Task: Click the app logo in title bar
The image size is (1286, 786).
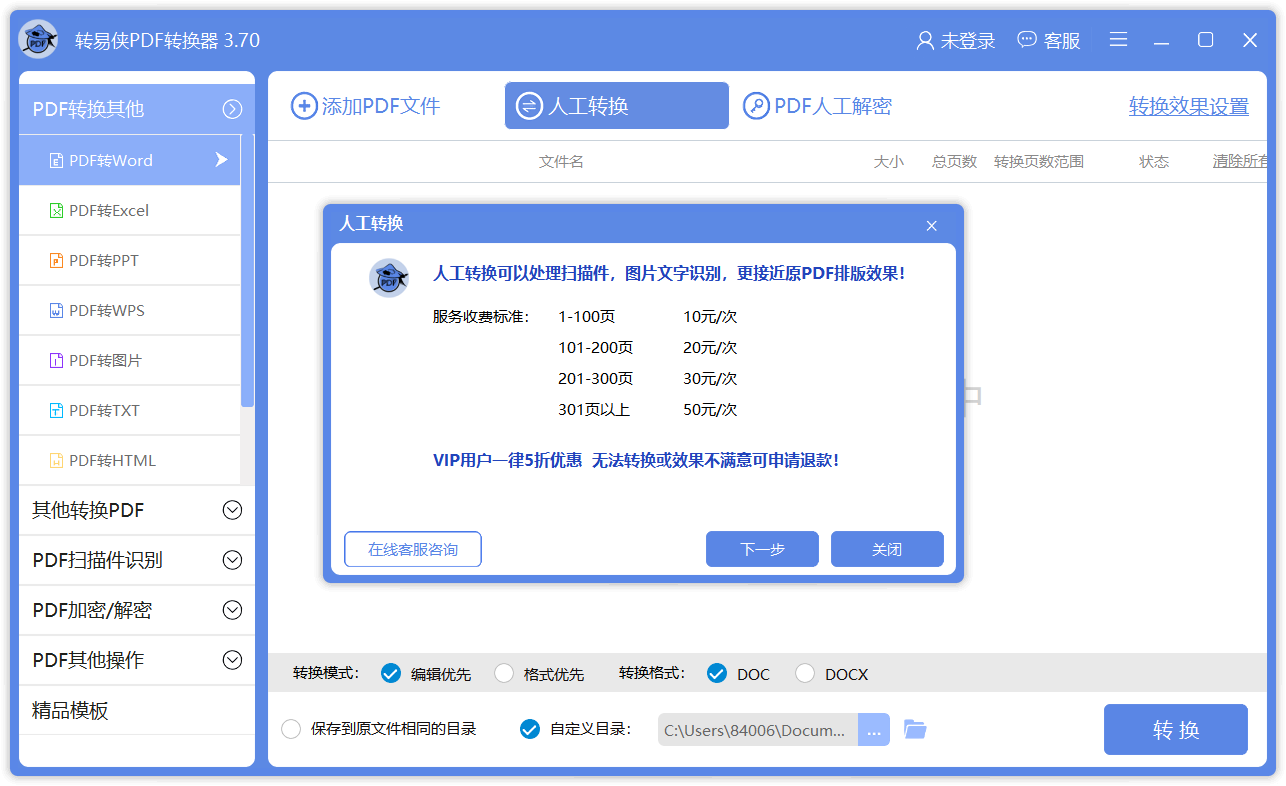Action: [38, 40]
